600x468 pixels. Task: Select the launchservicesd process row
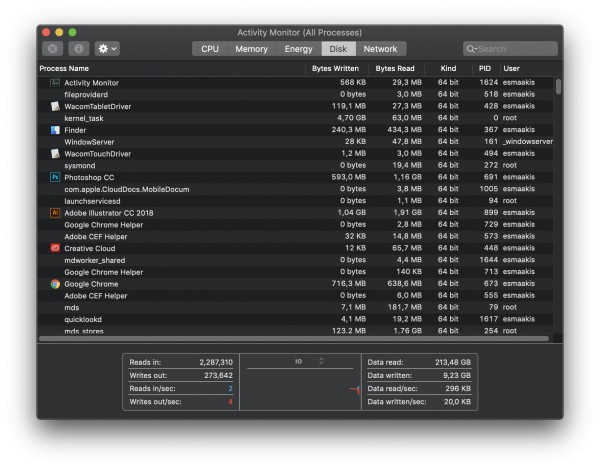coord(295,201)
